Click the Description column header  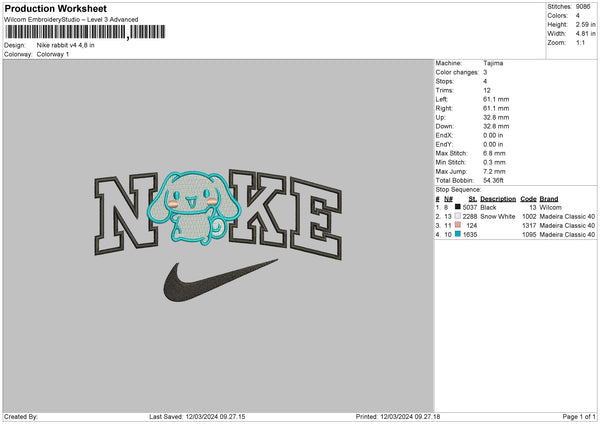[x=498, y=199]
